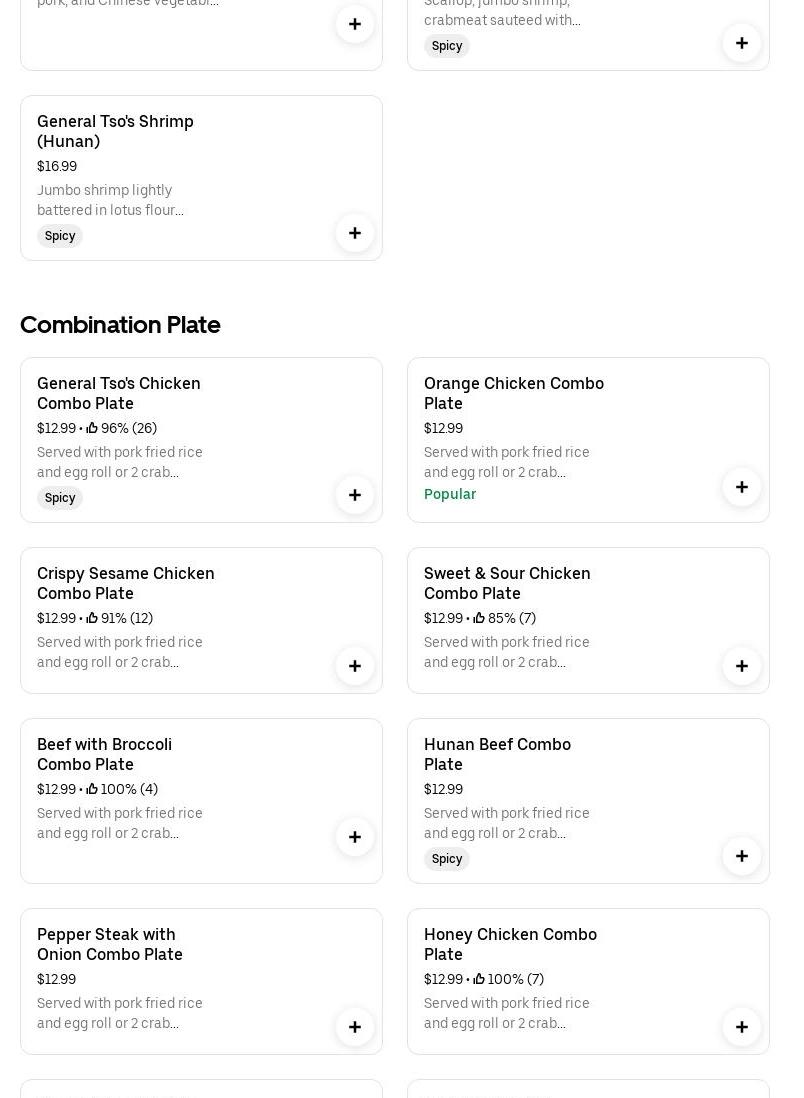Open Orange Chicken Combo Plate details

[x=513, y=393]
